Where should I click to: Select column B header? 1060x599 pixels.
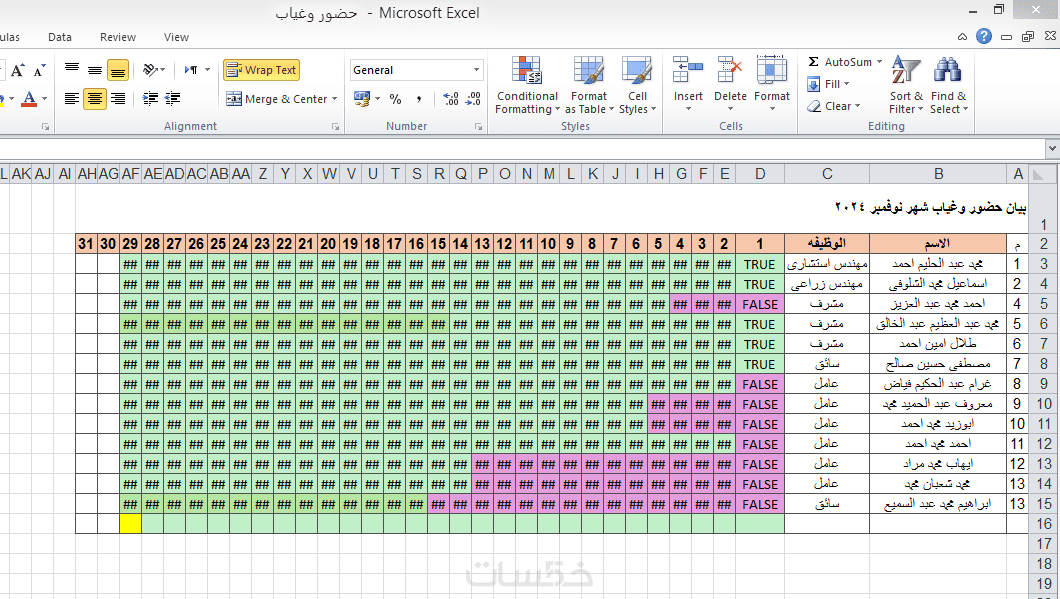click(x=938, y=174)
